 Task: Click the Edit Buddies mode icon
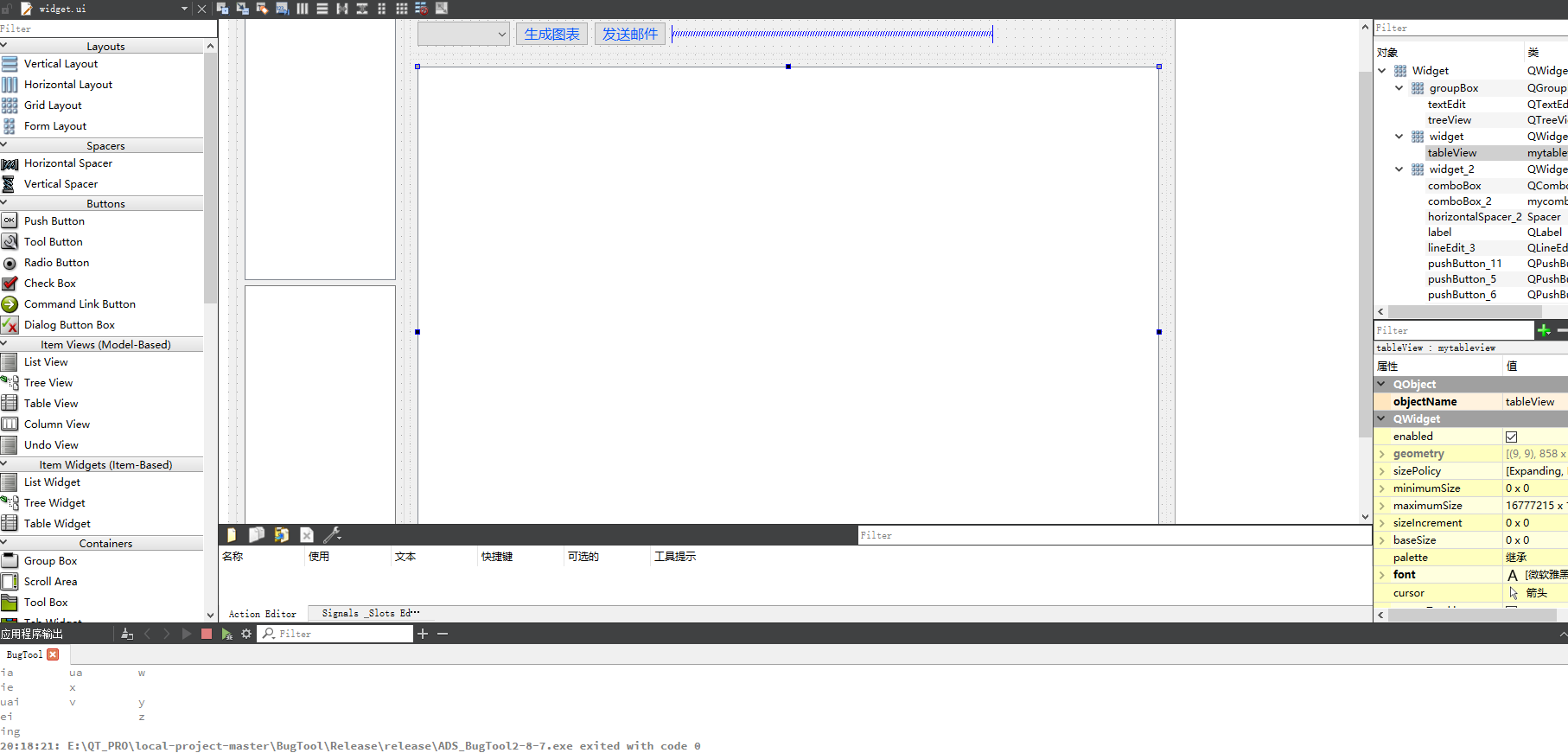click(262, 9)
